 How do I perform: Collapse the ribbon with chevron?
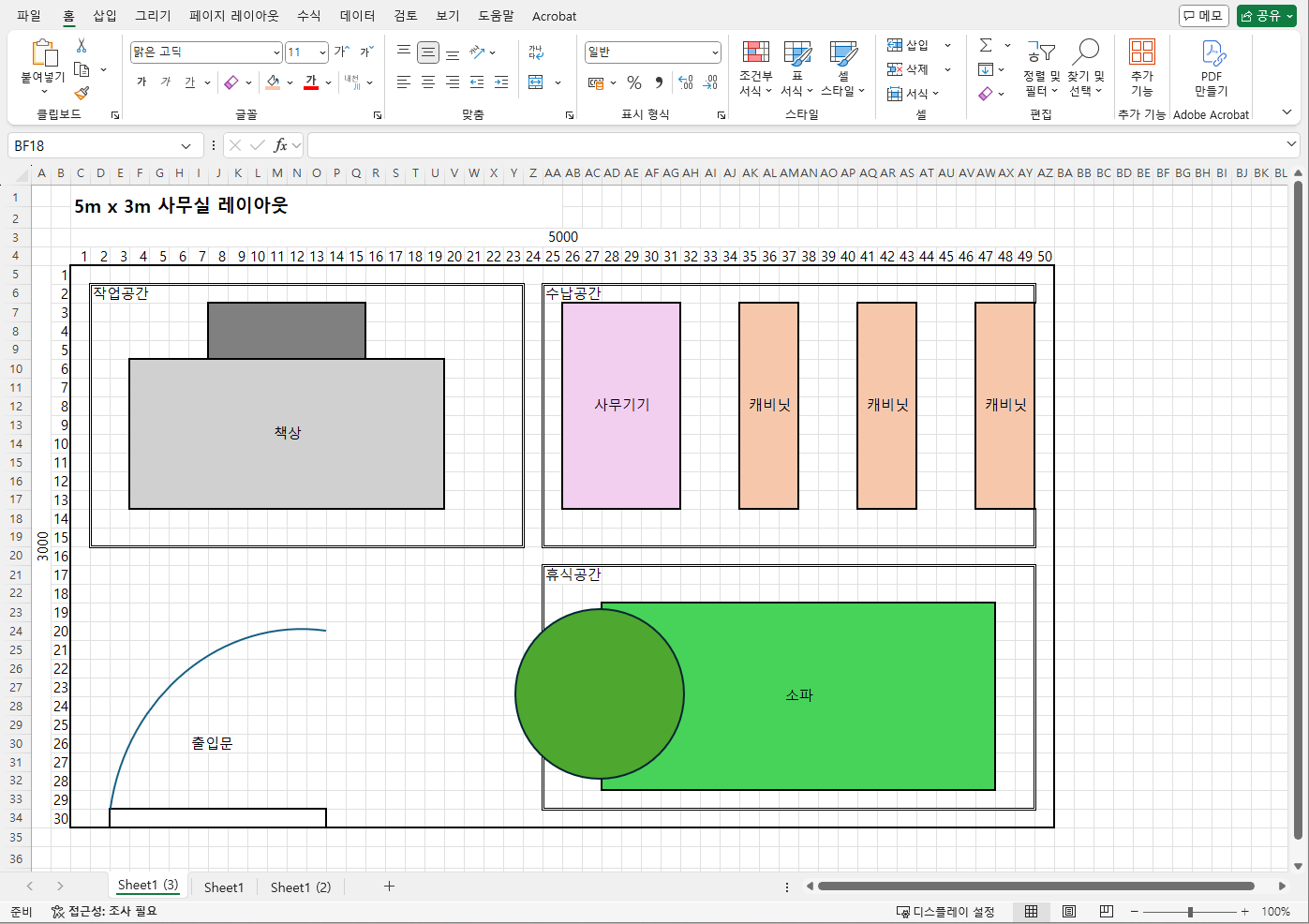coord(1287,112)
